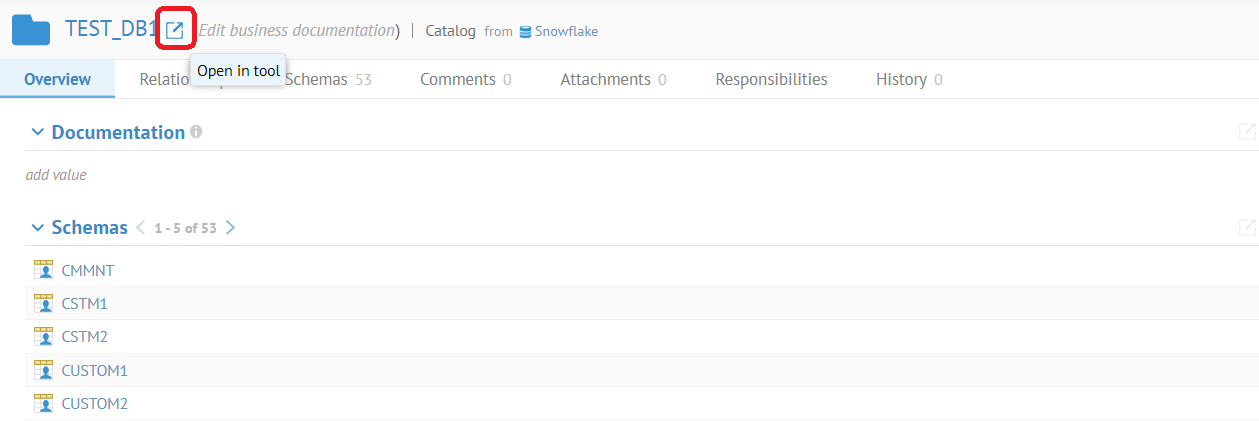Collapse the Schemas section
The image size is (1259, 421).
(x=38, y=228)
